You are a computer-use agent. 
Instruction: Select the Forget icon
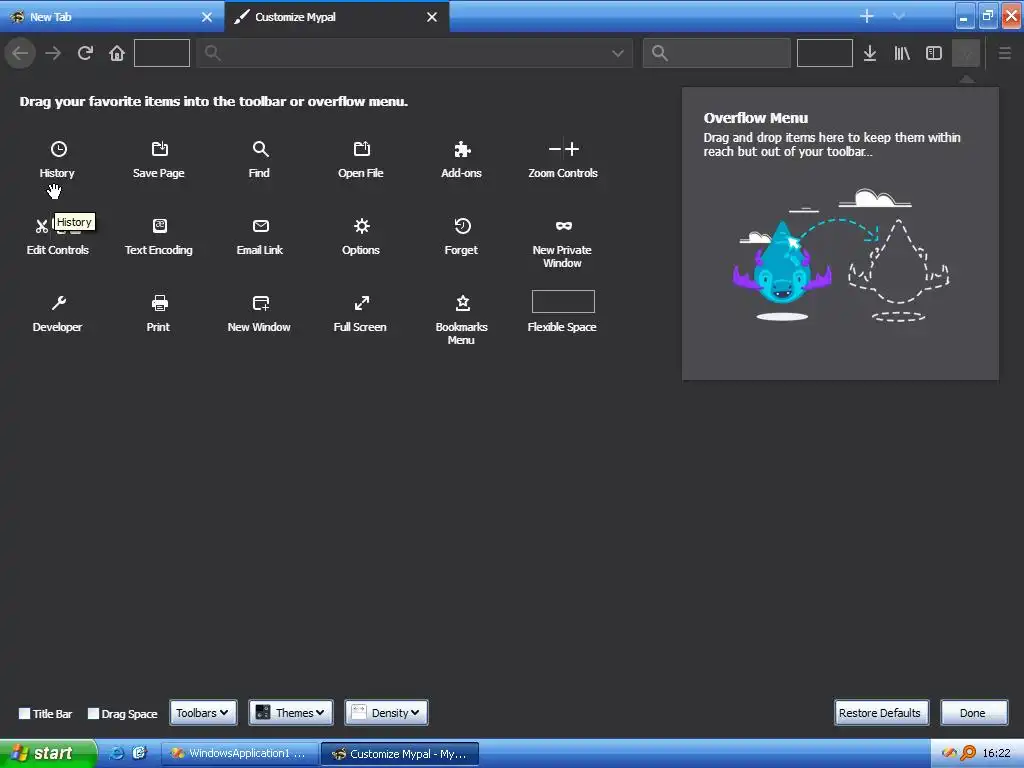462,226
